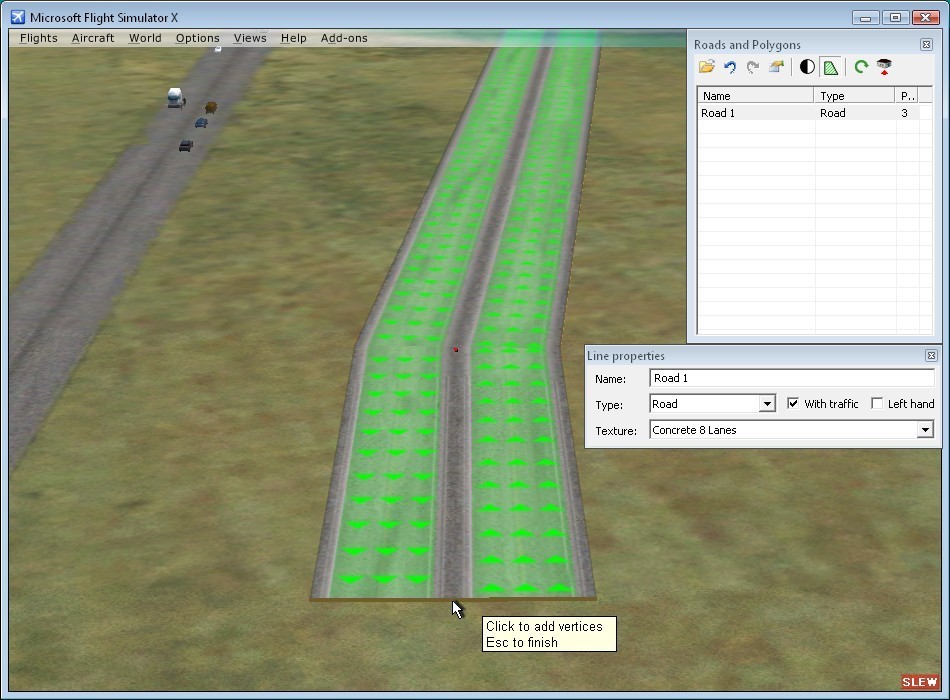Click the building with red arrow icon
The image size is (950, 700).
pos(884,67)
